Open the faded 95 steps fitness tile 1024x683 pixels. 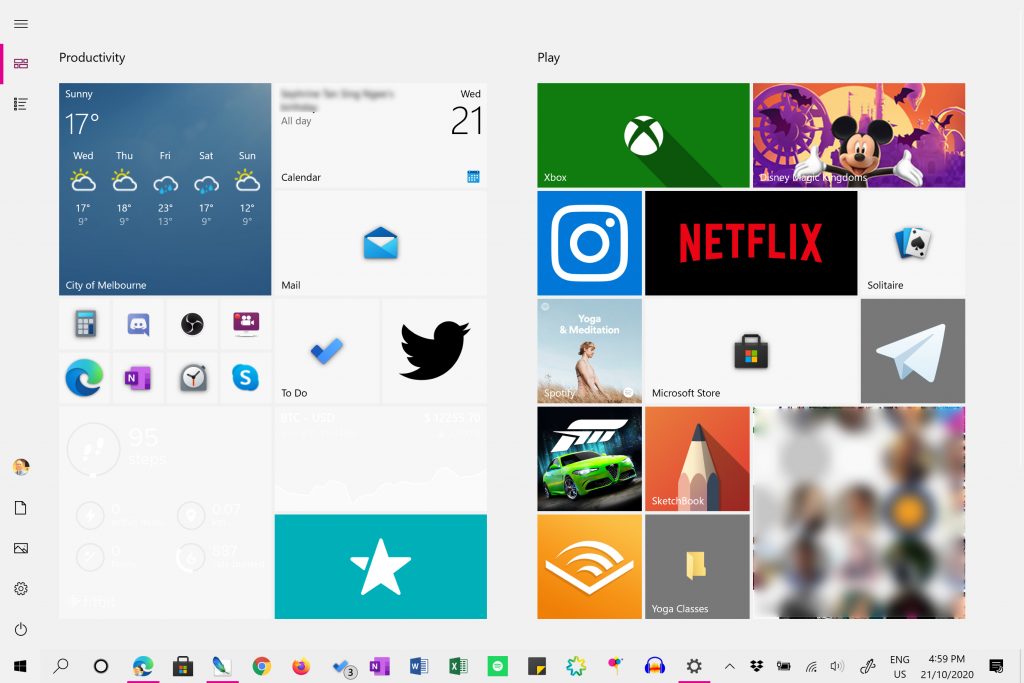pyautogui.click(x=165, y=513)
